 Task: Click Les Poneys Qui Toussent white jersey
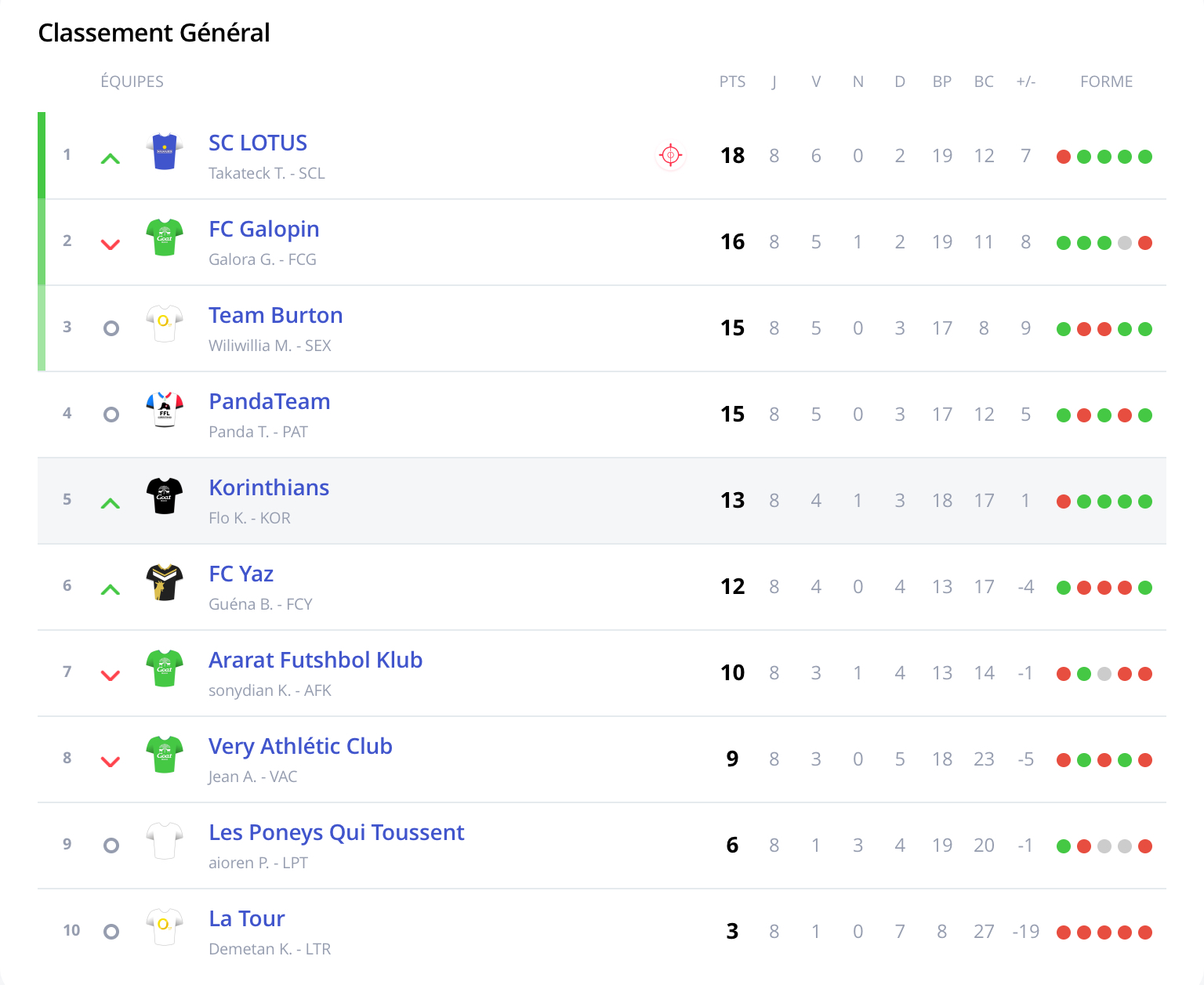[x=165, y=841]
